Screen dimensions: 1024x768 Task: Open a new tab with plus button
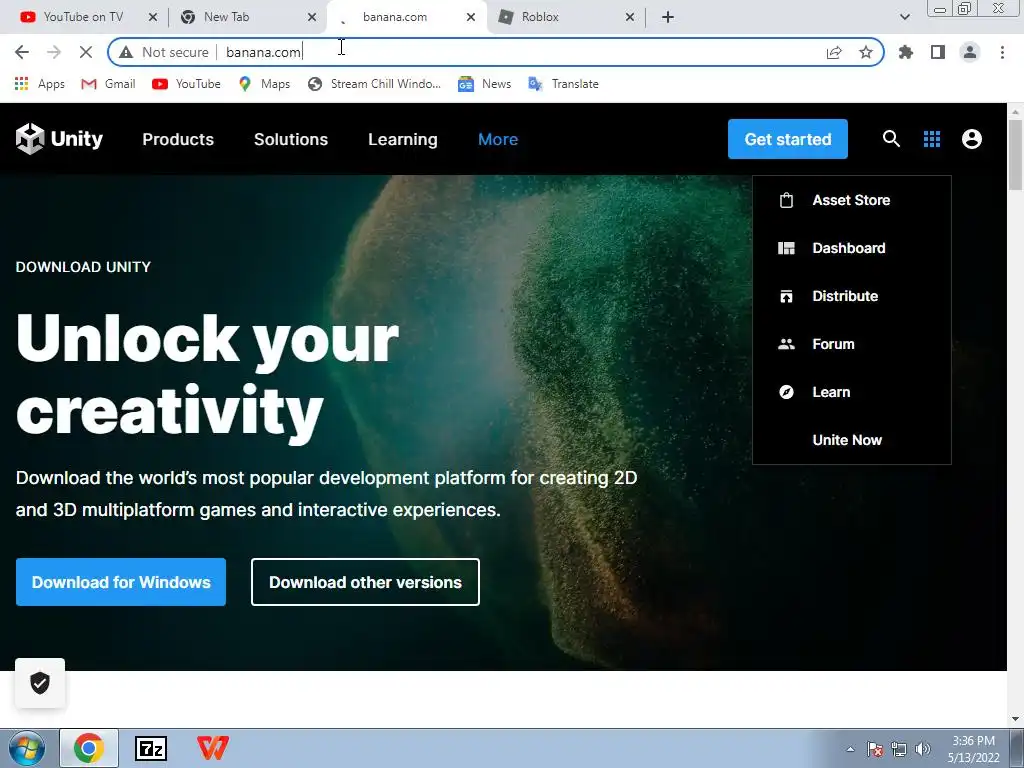coord(667,17)
